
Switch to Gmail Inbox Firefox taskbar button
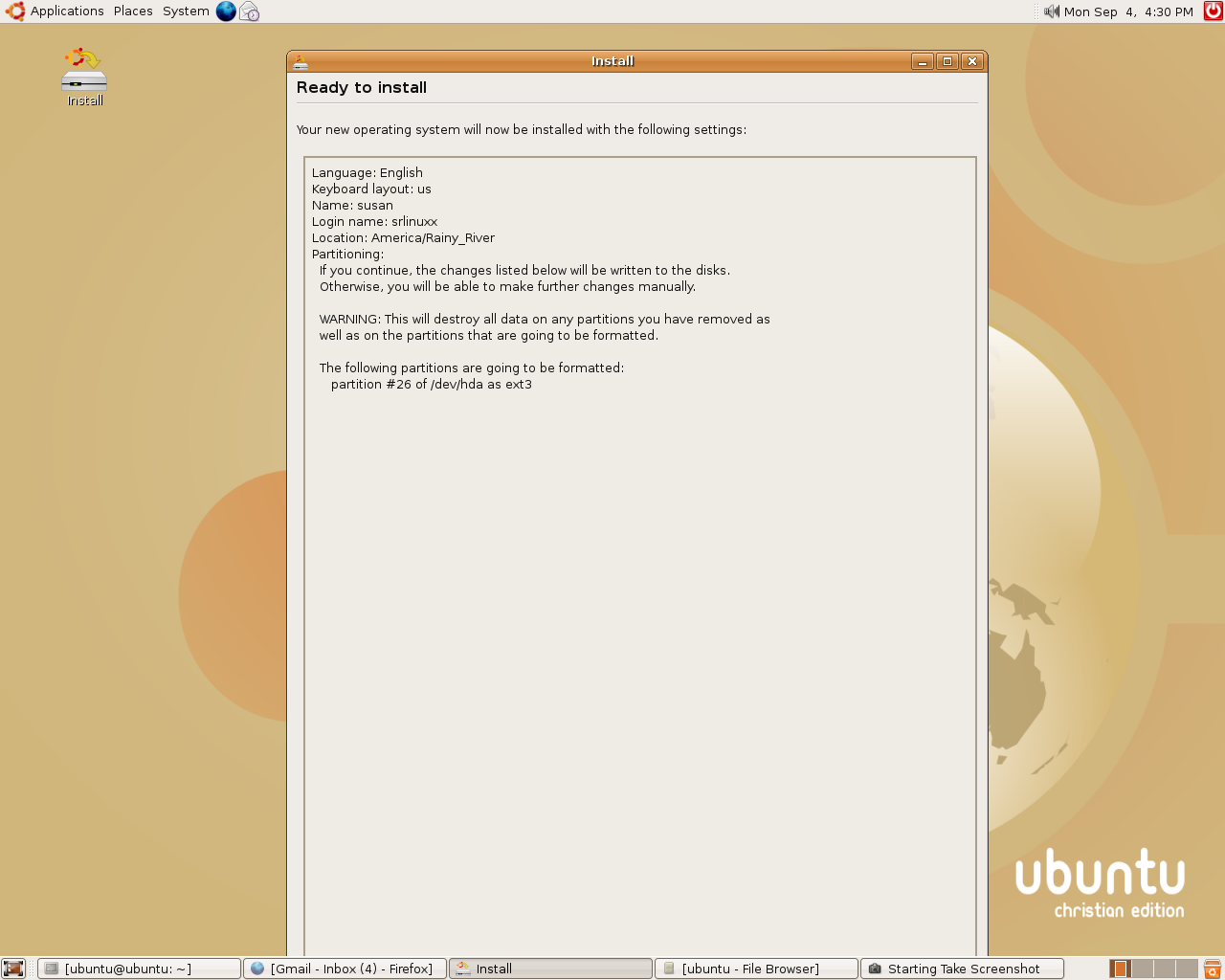click(345, 969)
